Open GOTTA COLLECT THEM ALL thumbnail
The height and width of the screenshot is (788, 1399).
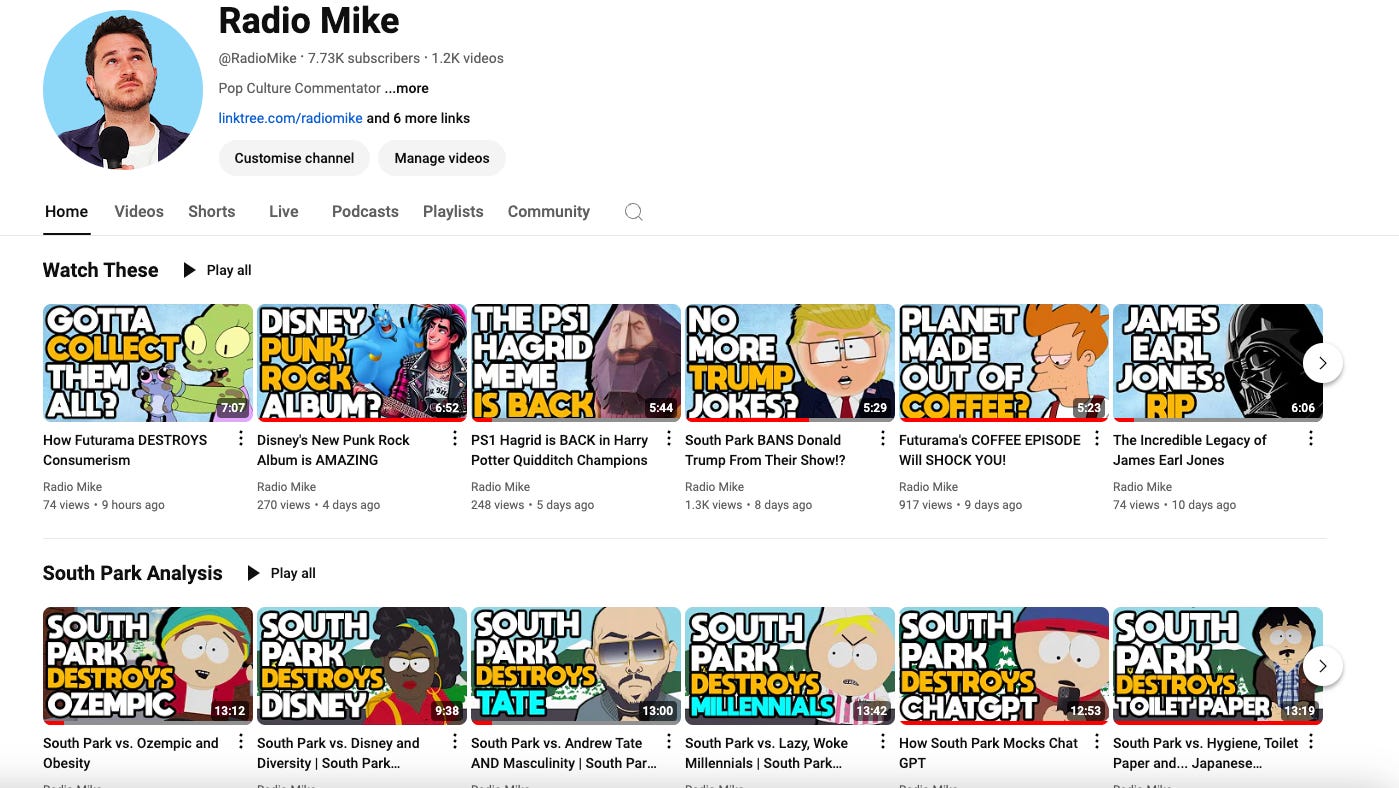coord(148,363)
